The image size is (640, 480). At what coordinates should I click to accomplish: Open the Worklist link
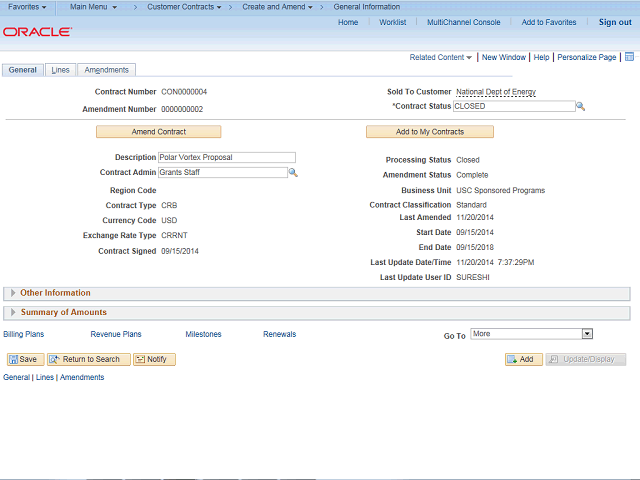pyautogui.click(x=393, y=22)
